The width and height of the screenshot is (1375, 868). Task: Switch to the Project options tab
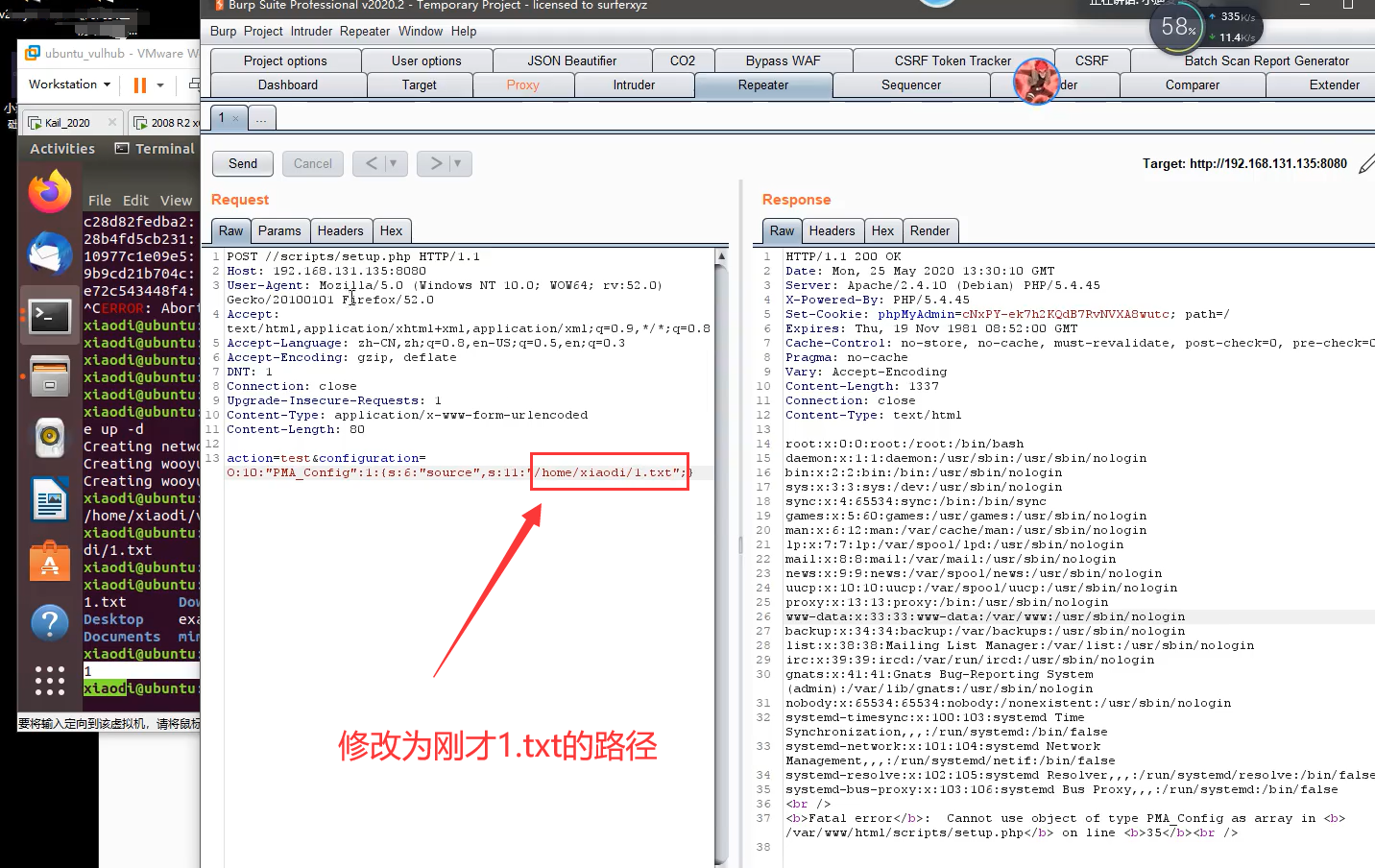(285, 60)
